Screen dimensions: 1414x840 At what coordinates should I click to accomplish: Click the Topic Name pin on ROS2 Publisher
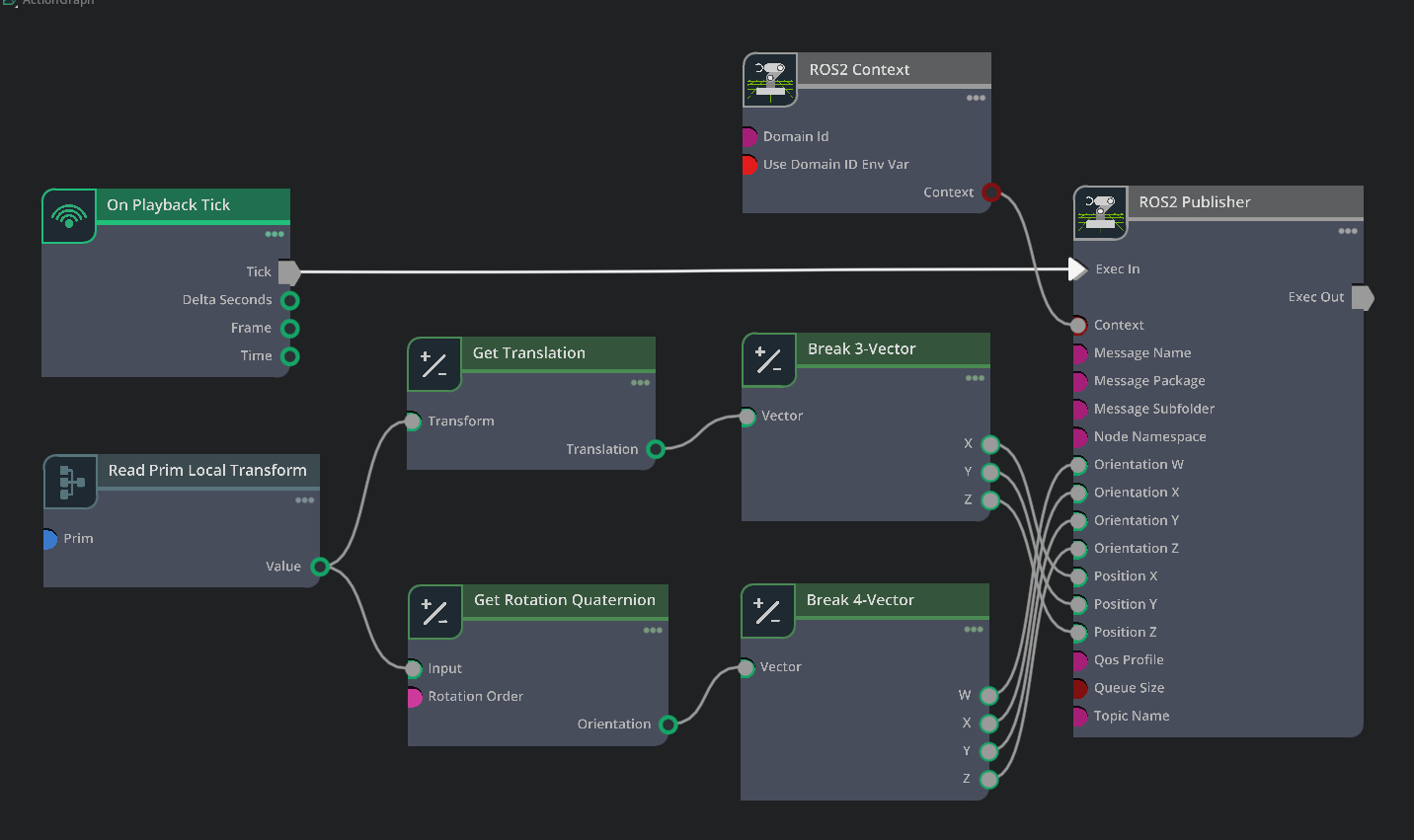tap(1078, 716)
